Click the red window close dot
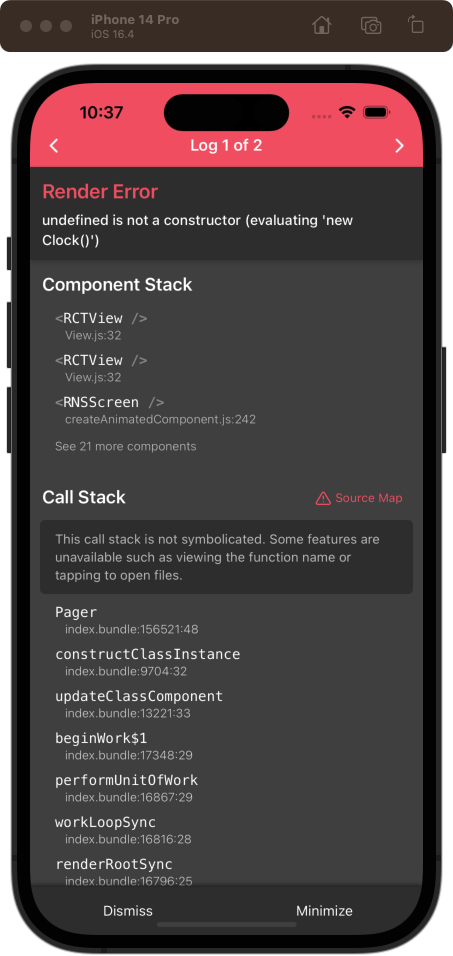 (26, 26)
